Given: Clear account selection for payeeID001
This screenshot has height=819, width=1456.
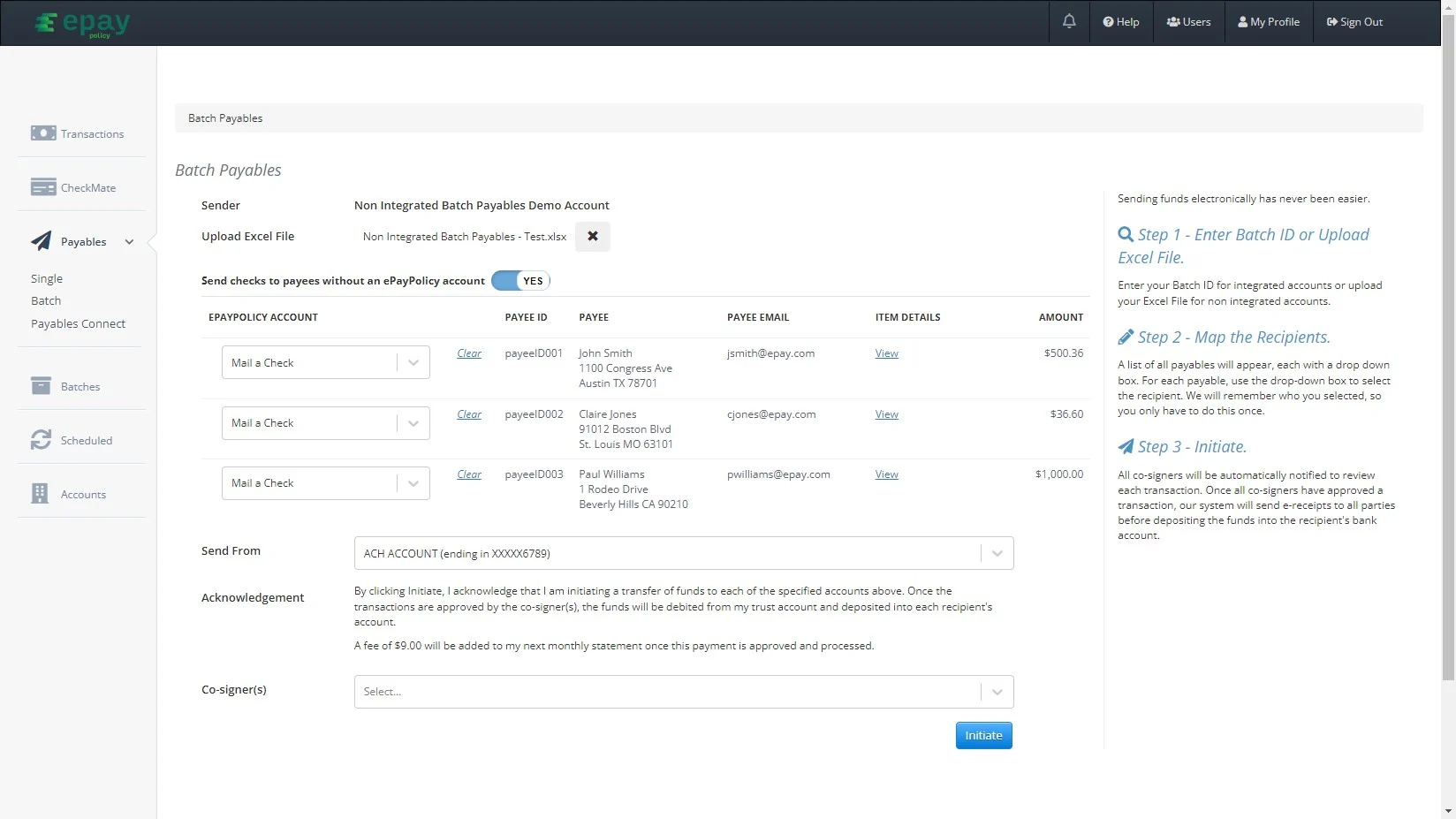Looking at the screenshot, I should pyautogui.click(x=469, y=353).
